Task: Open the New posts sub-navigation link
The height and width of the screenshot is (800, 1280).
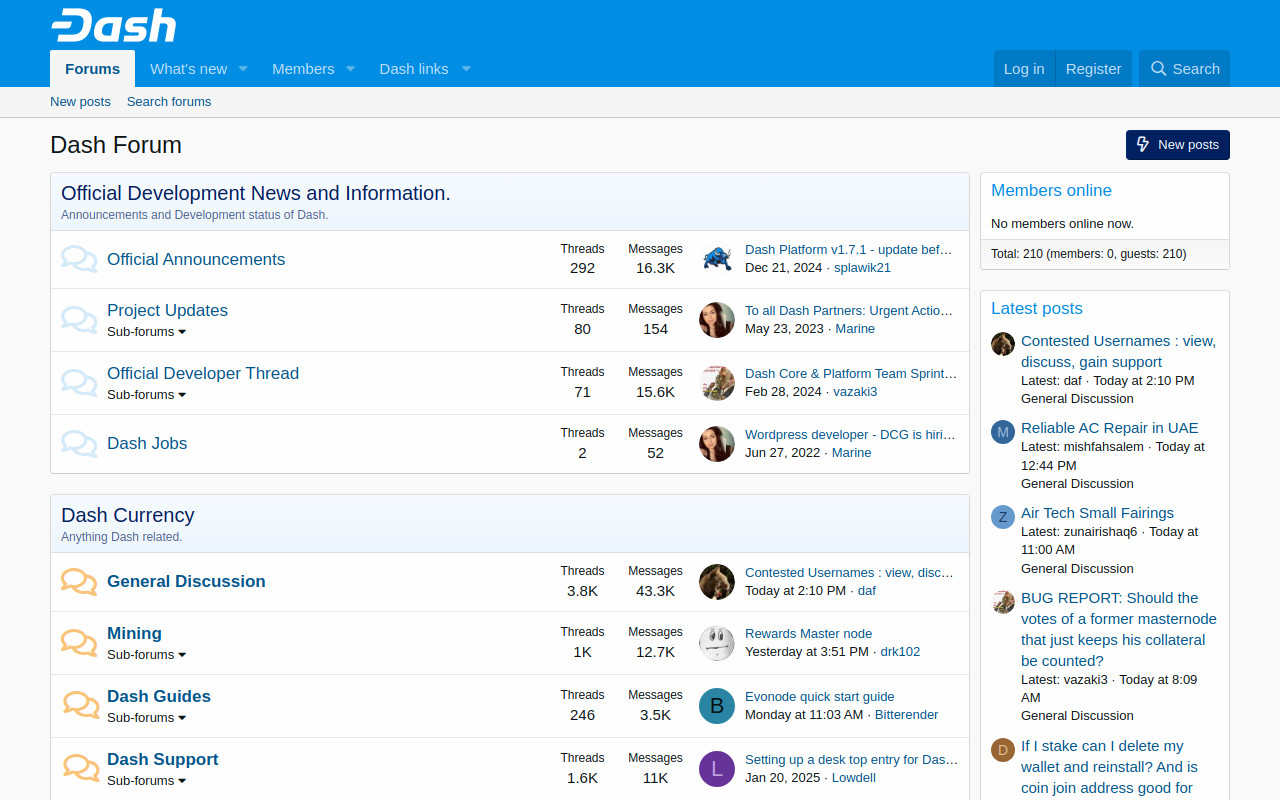Action: [x=80, y=102]
